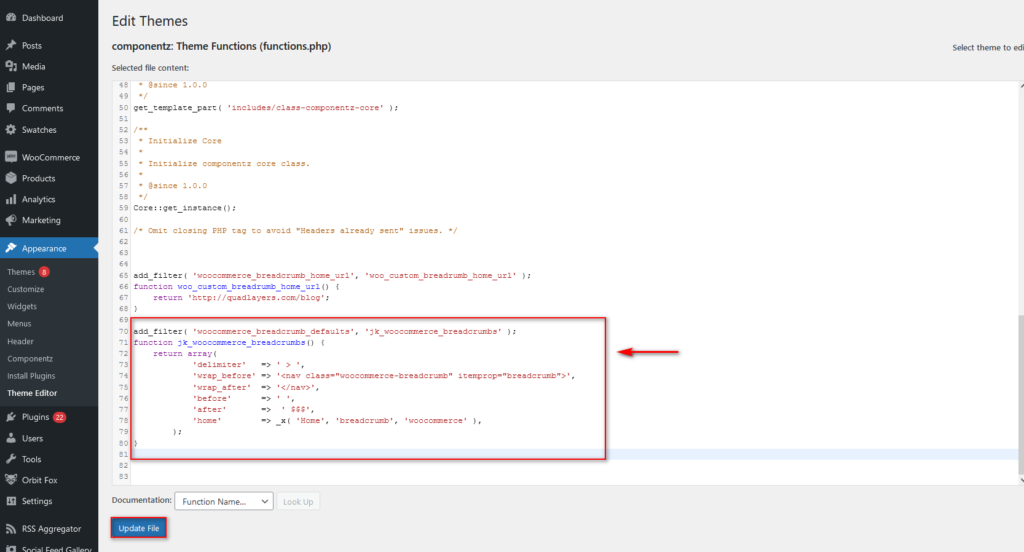Click the Appearance paintbrush icon
1024x552 pixels.
pos(11,248)
